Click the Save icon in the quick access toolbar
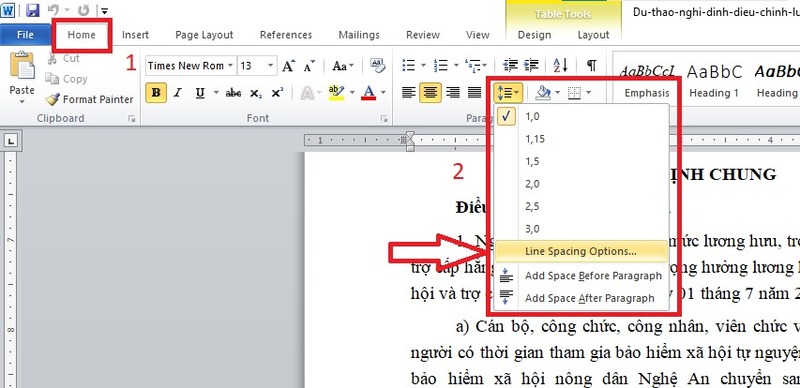 [33, 10]
